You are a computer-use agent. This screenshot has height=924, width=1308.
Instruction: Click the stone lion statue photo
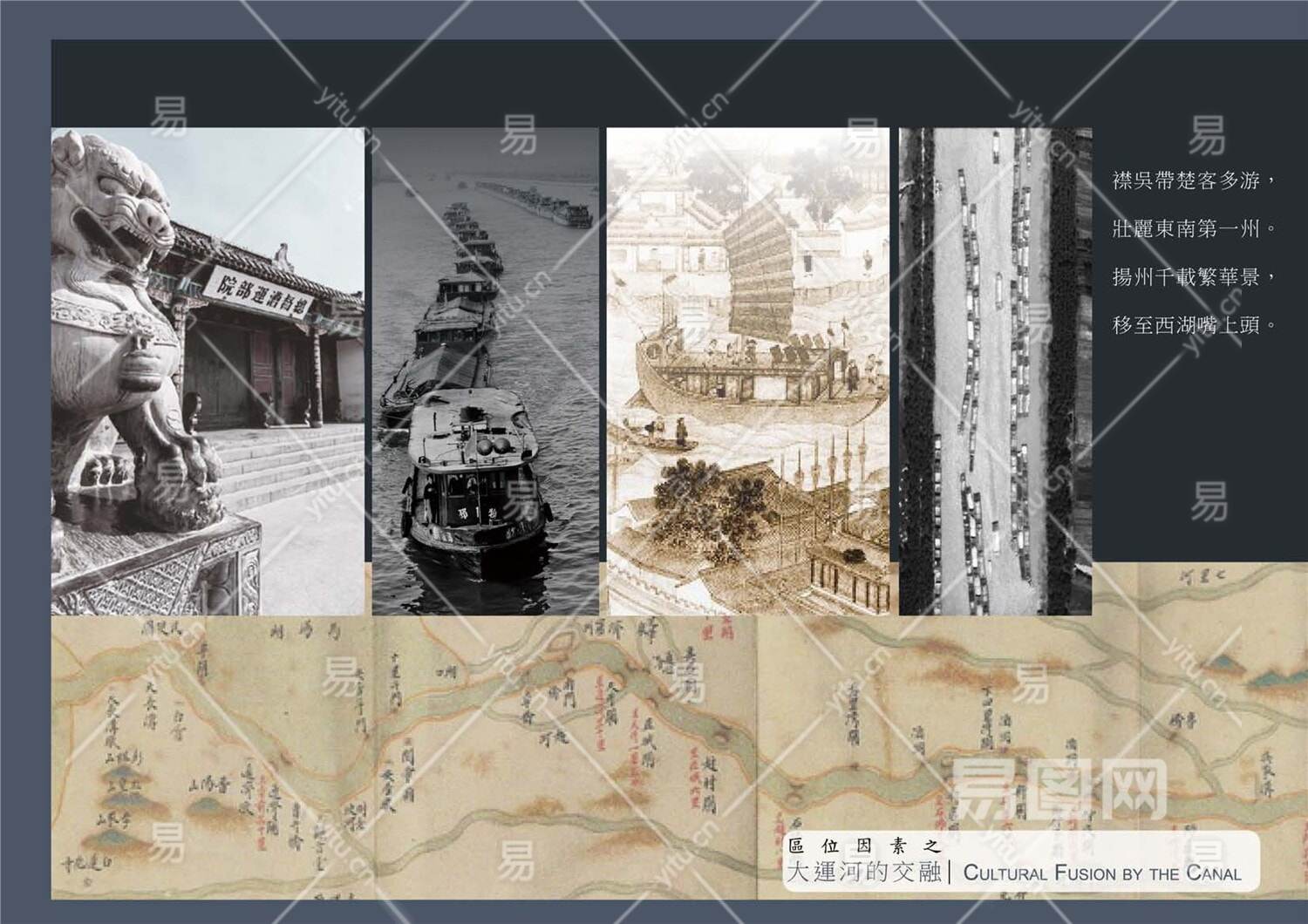[x=208, y=371]
